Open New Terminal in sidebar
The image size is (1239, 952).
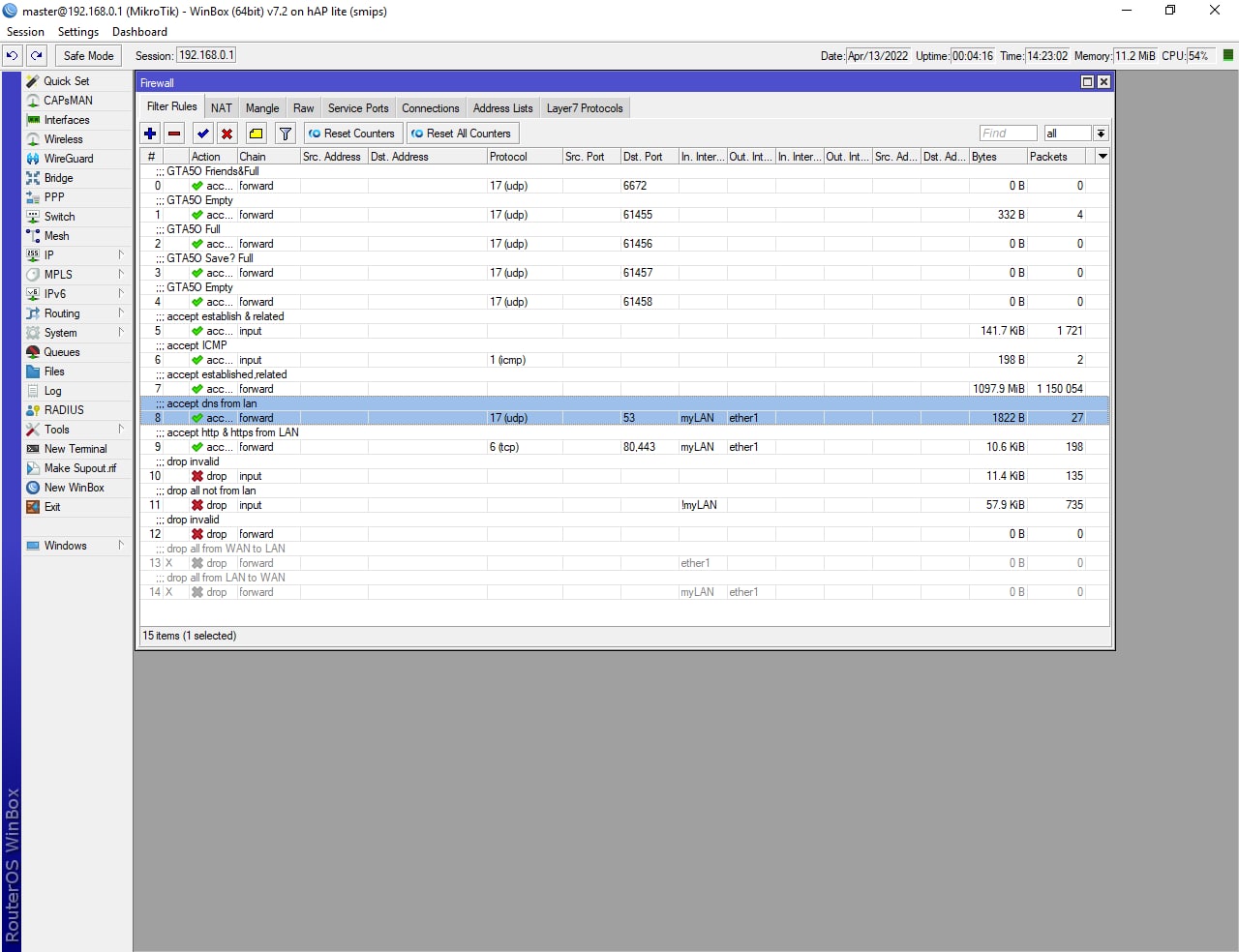pyautogui.click(x=77, y=449)
